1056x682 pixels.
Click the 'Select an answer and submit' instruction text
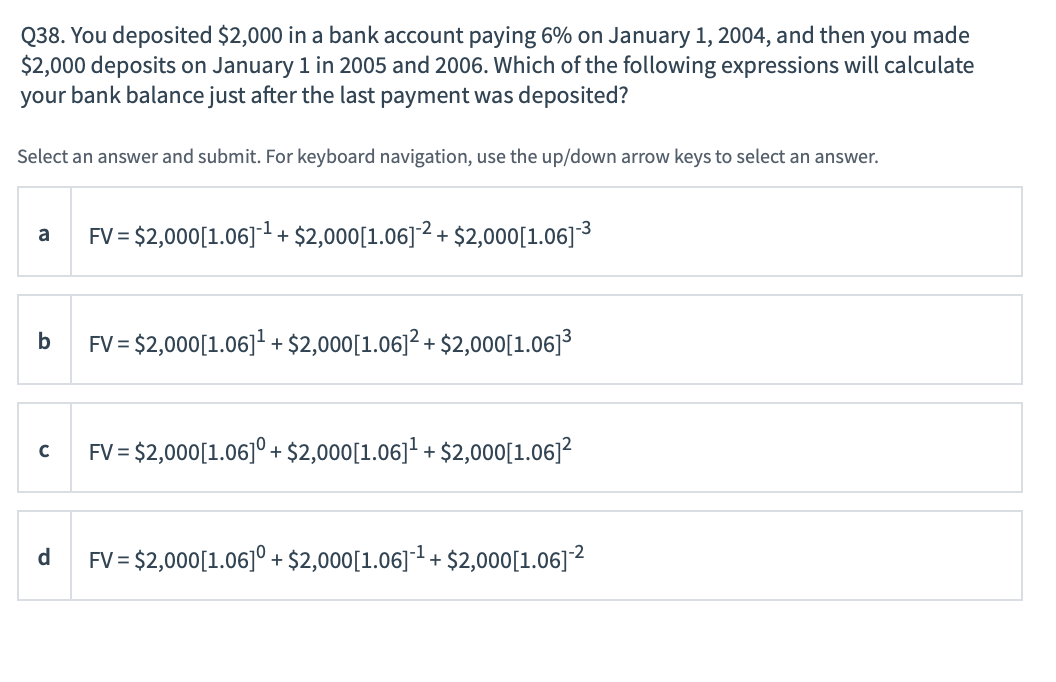447,156
